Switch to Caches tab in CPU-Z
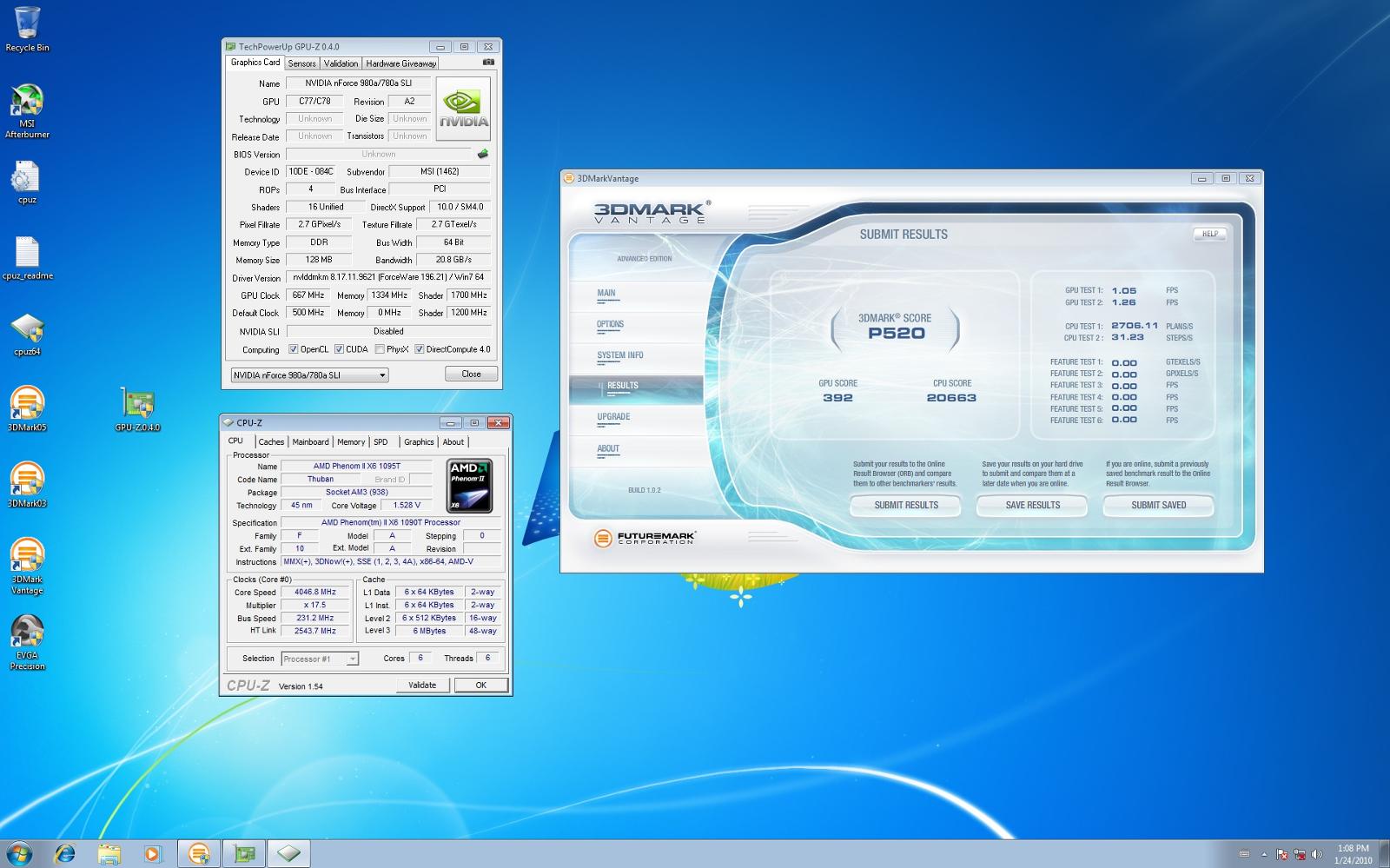Image resolution: width=1390 pixels, height=868 pixels. (271, 442)
